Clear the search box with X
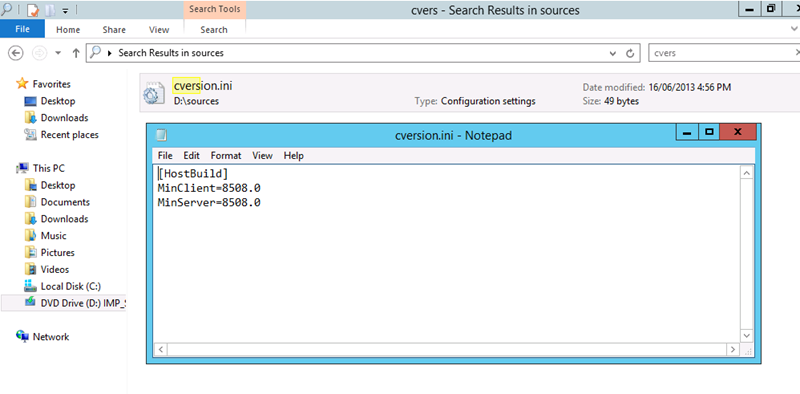Screen dimensions: 800x394 click(796, 52)
